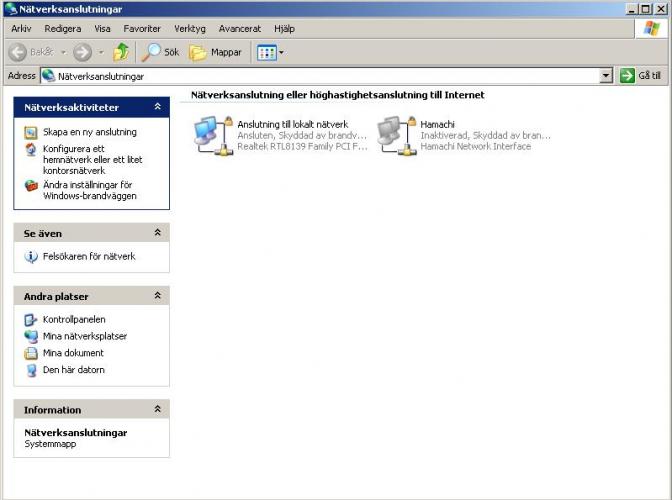This screenshot has height=500, width=672.
Task: Collapse the Nätverksaktiviteter panel
Action: tap(157, 107)
